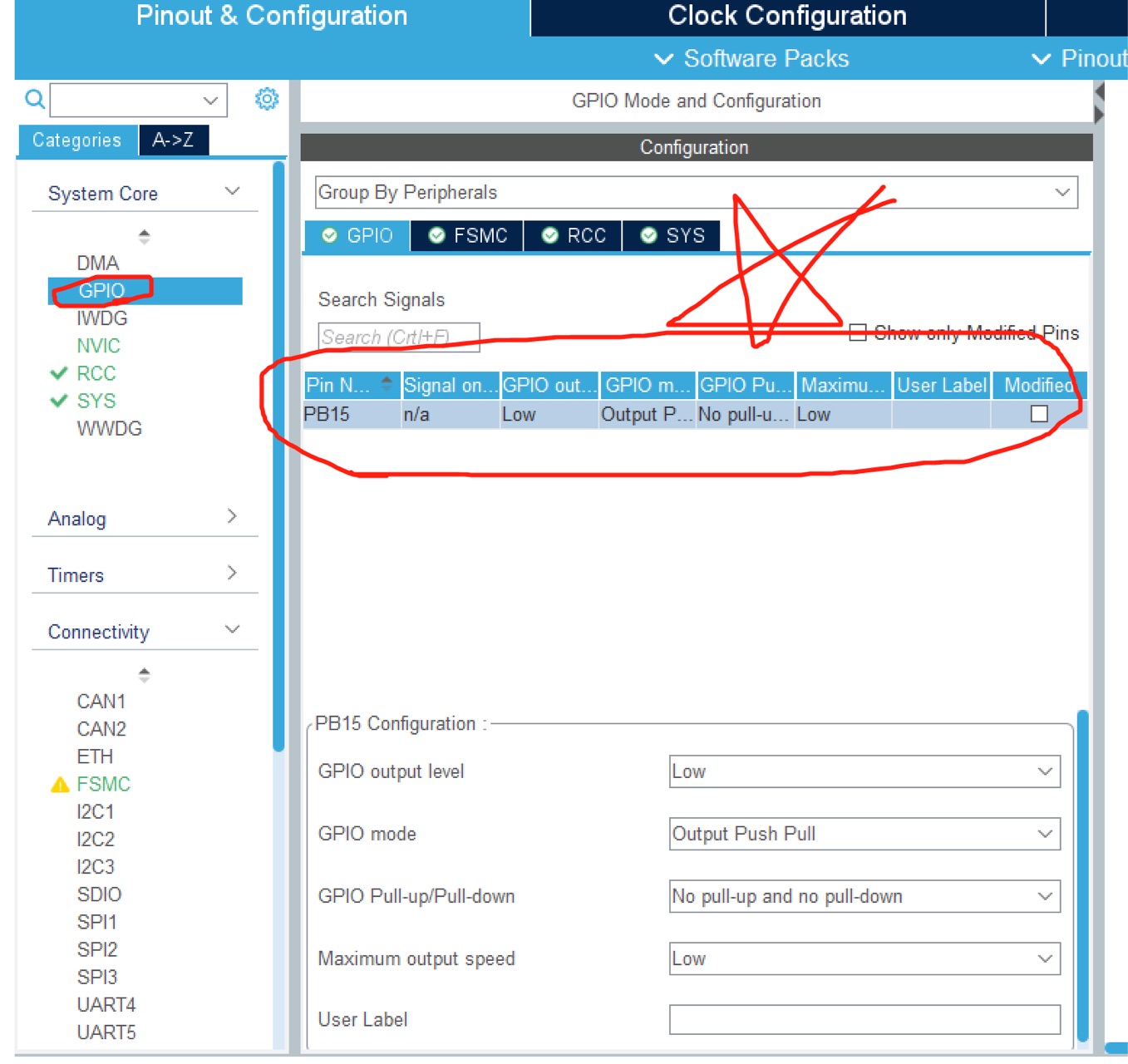Click the FSMC warning triangle icon
This screenshot has width=1128, height=1064.
tap(60, 784)
